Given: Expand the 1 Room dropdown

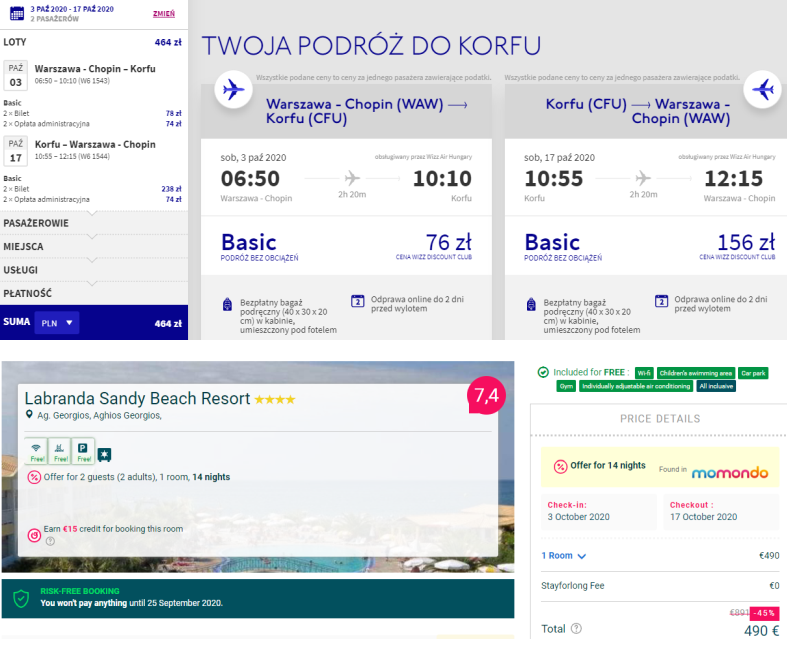Looking at the screenshot, I should click(563, 556).
